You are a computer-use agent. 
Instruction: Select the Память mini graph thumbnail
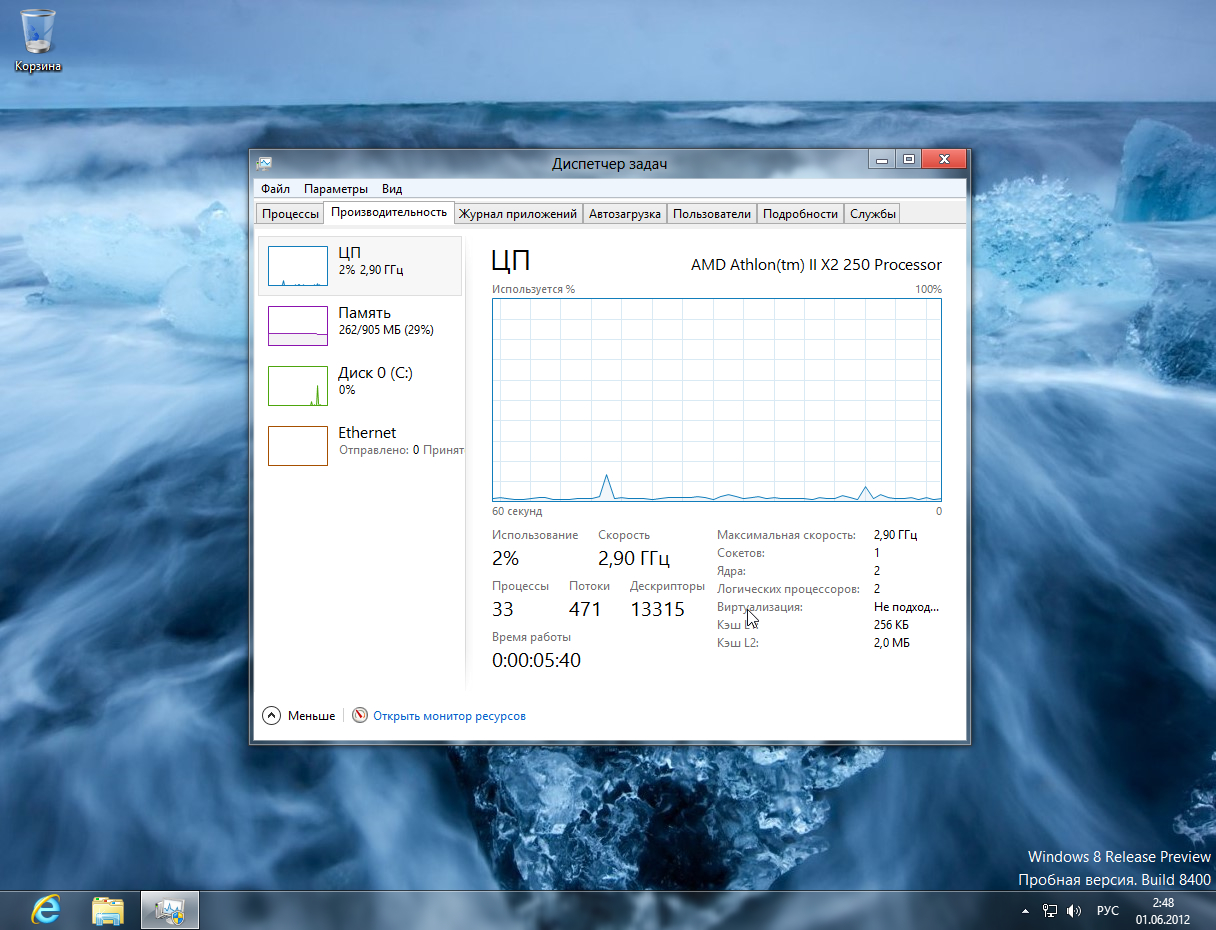click(x=298, y=326)
